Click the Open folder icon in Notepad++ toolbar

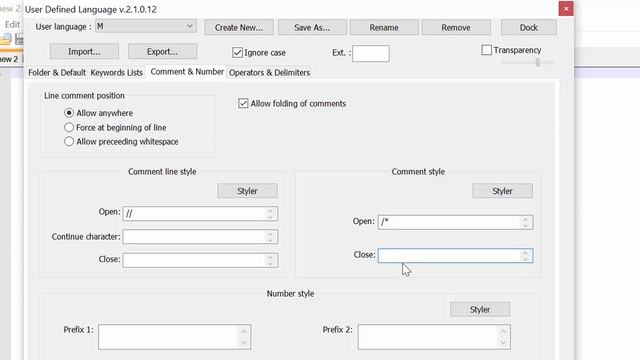click(5, 39)
